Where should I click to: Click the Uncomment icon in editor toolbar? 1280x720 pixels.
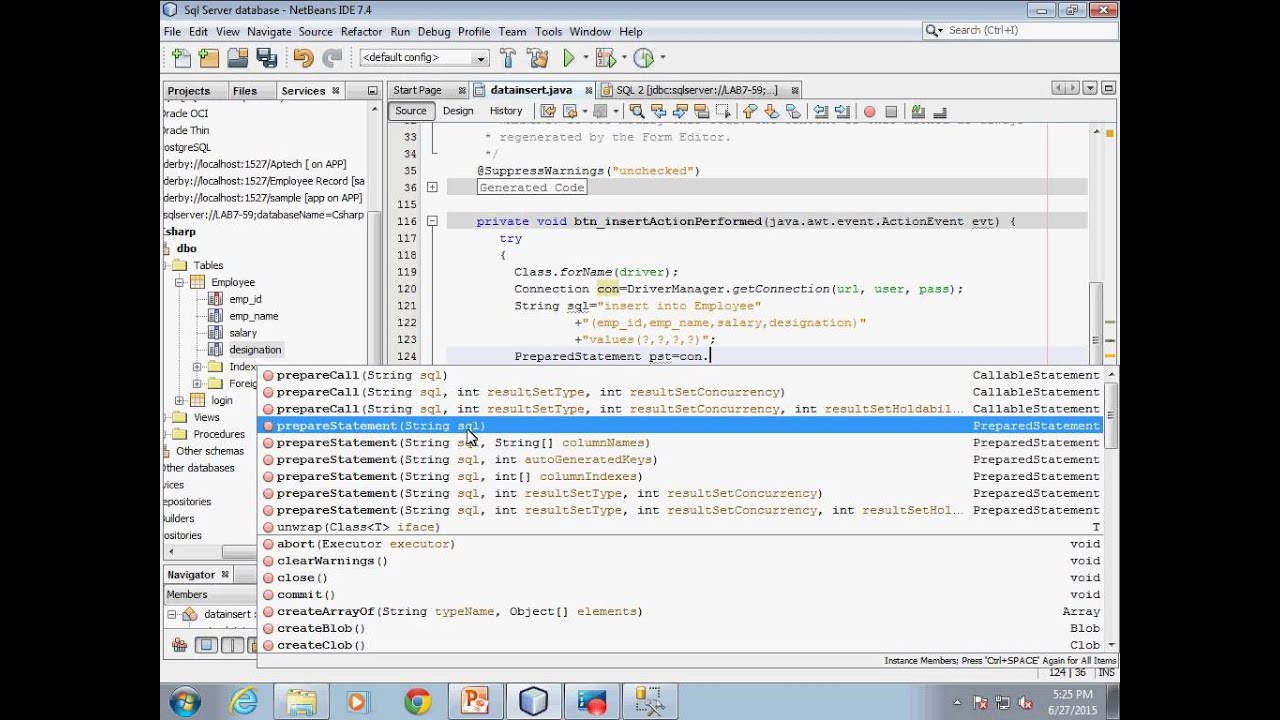[942, 111]
